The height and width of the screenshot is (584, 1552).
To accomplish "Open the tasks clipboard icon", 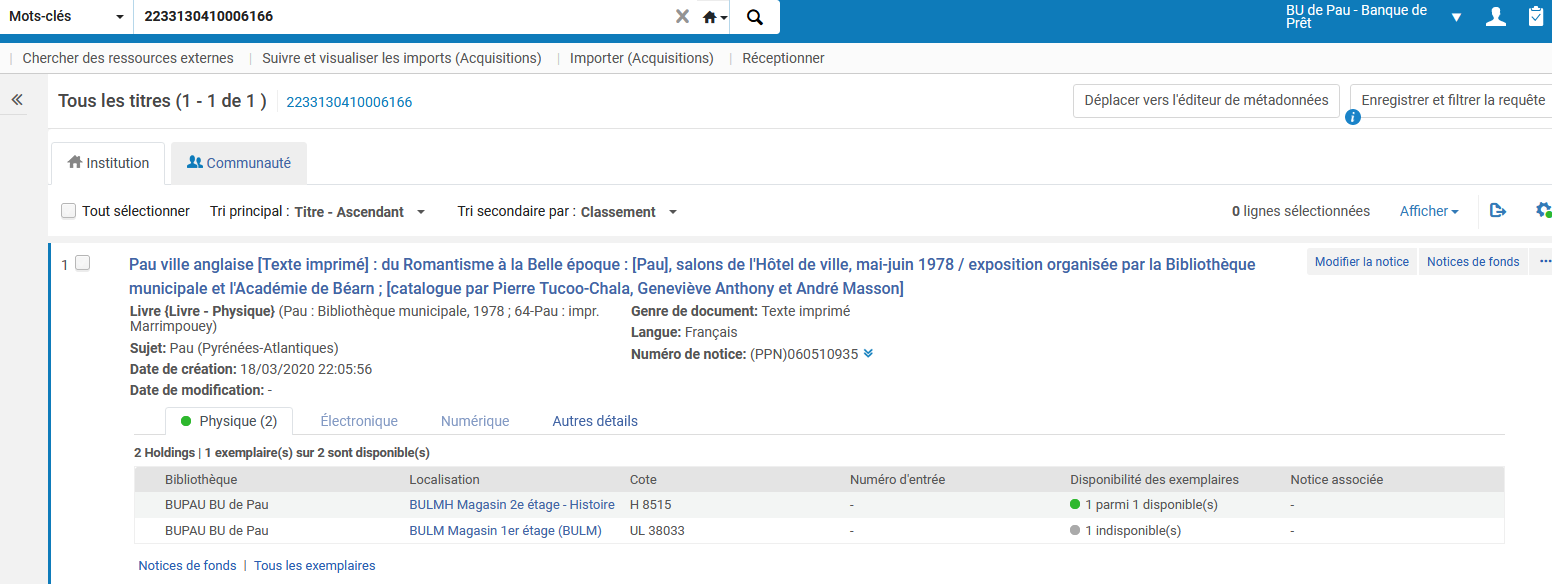I will click(x=1536, y=17).
